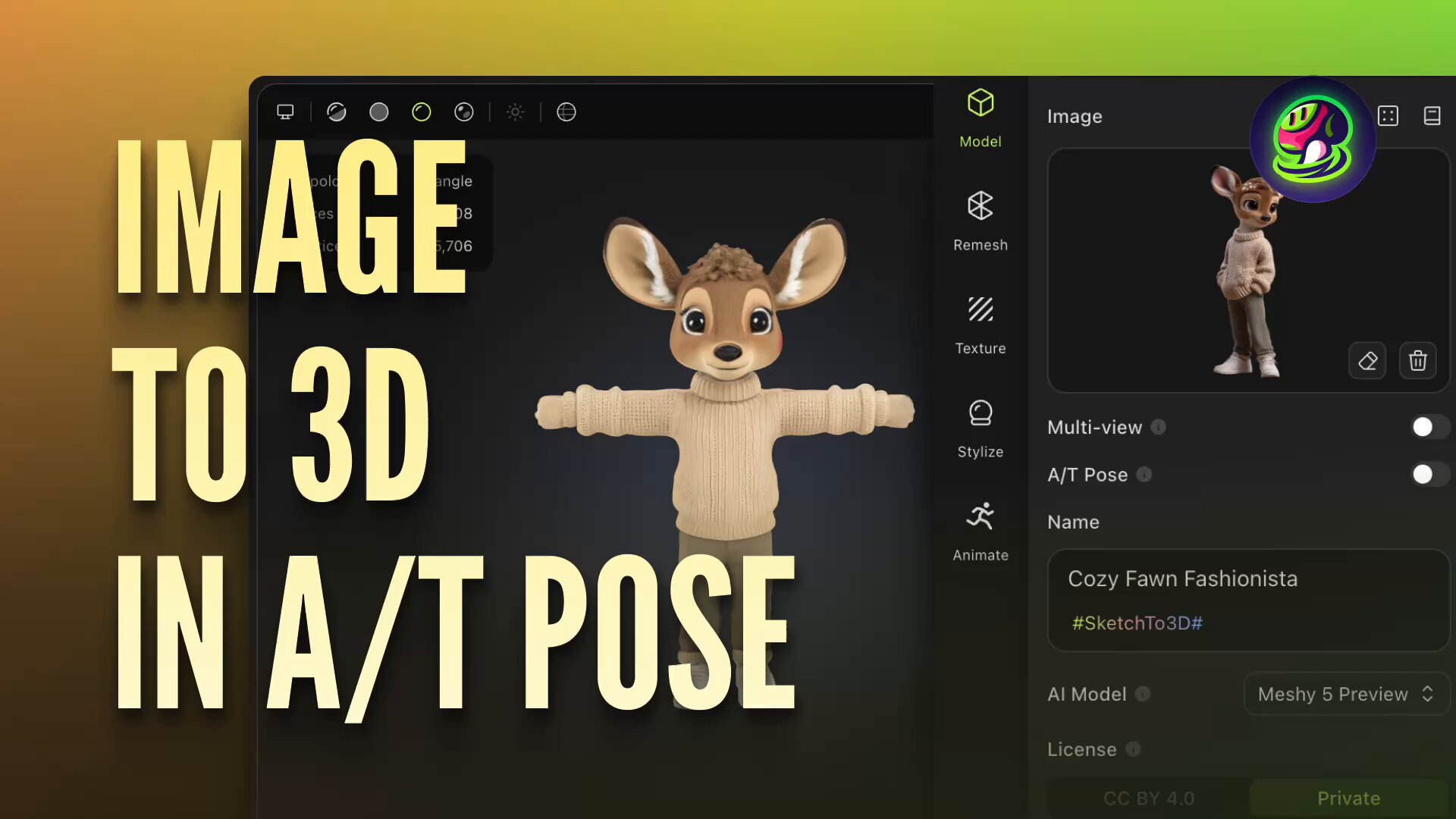Select the Private license option
The image size is (1456, 819).
(x=1348, y=798)
